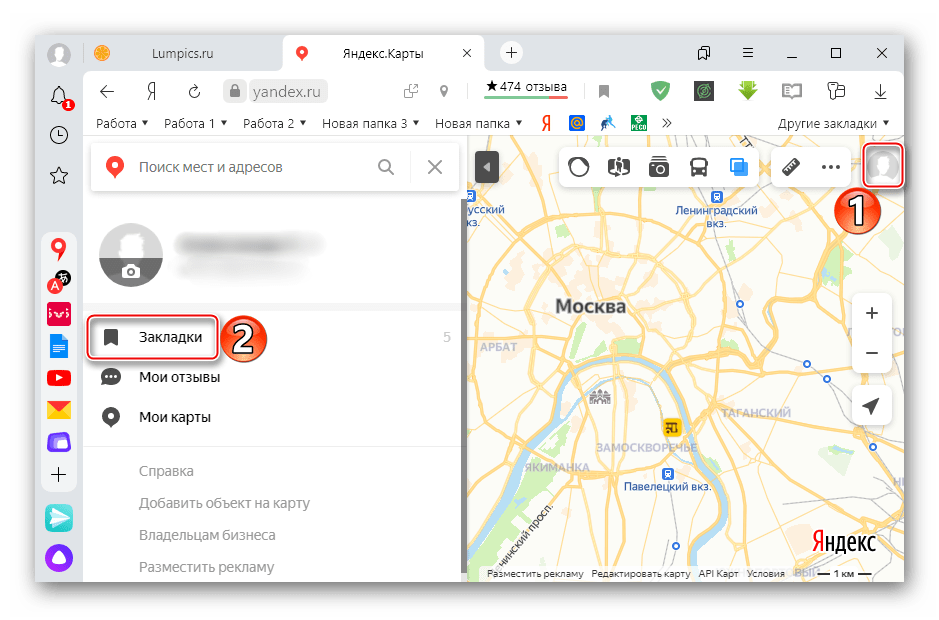939x620 pixels.
Task: Zoom in the map with plus
Action: coord(871,313)
